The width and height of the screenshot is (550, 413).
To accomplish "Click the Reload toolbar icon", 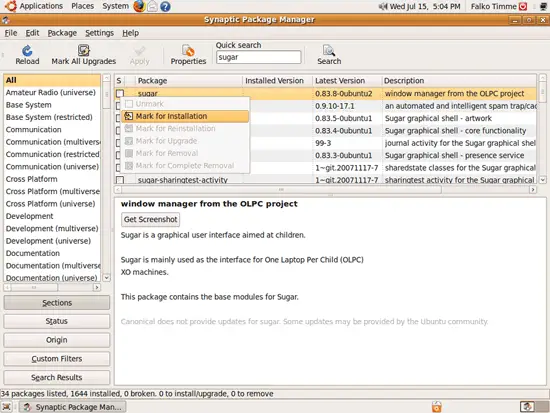I will (x=27, y=51).
